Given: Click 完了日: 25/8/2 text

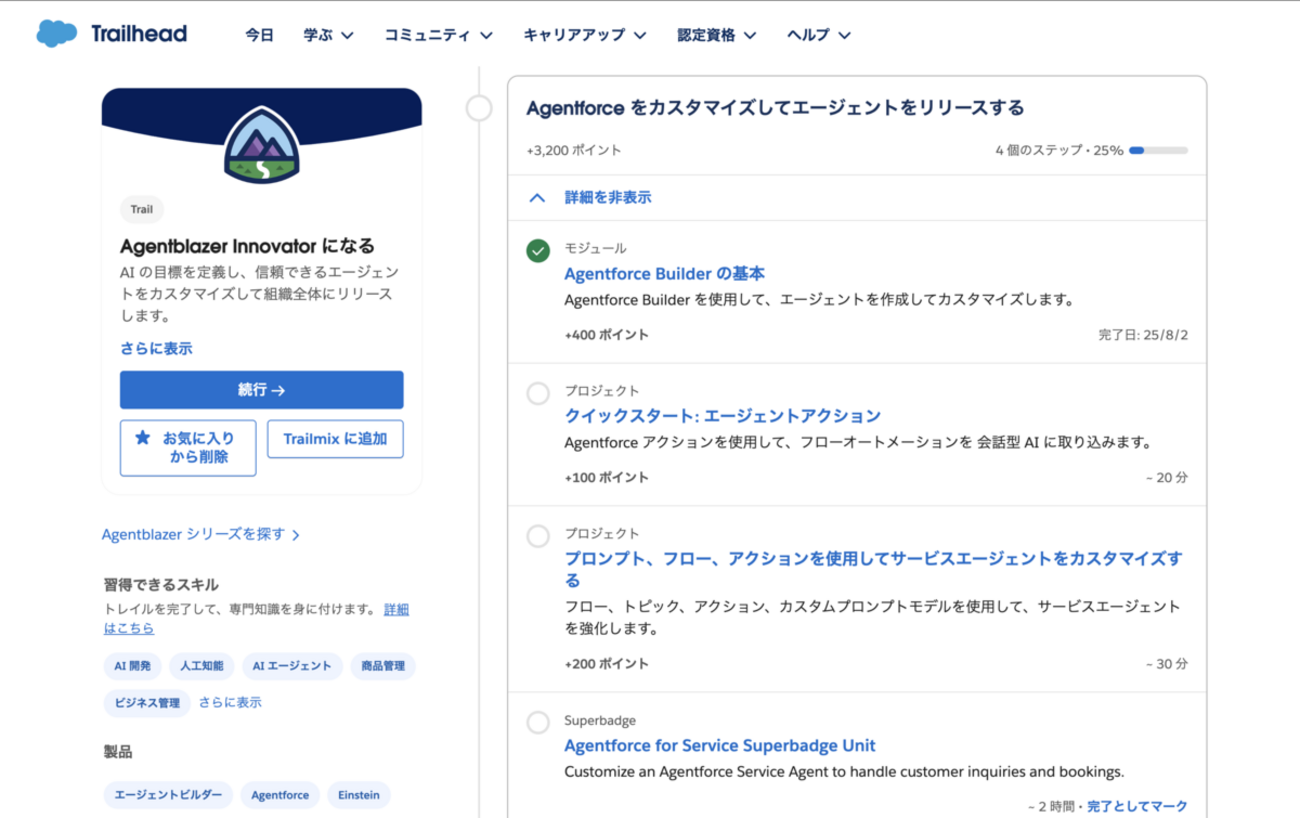Looking at the screenshot, I should click(x=1143, y=335).
